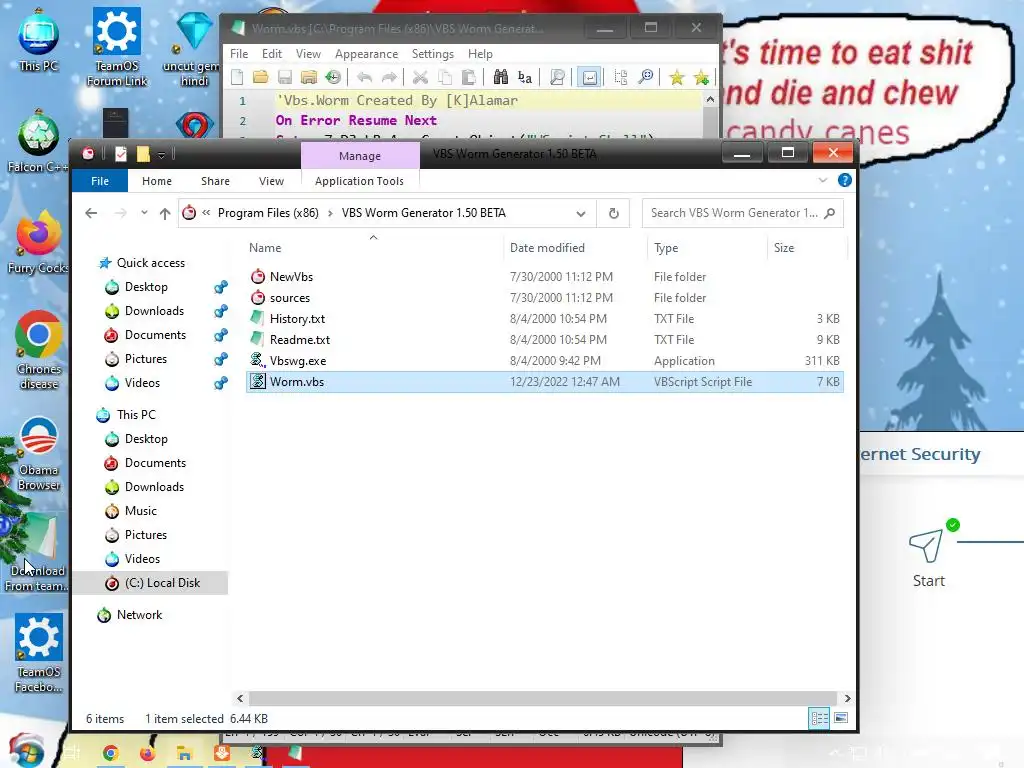The height and width of the screenshot is (768, 1024).
Task: Select Quick access in navigation pane
Action: click(x=150, y=263)
